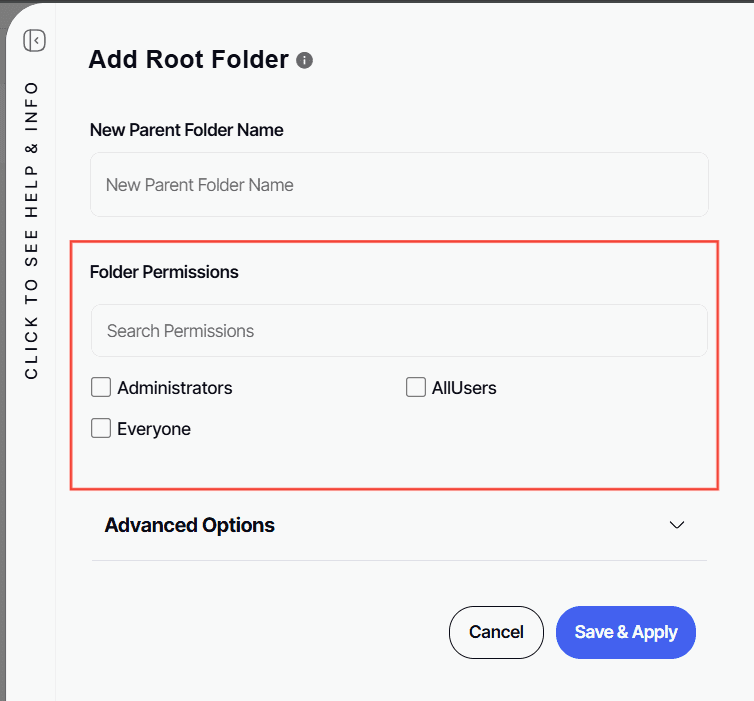Check the Everyone permission box
Viewport: 754px width, 701px height.
click(101, 429)
